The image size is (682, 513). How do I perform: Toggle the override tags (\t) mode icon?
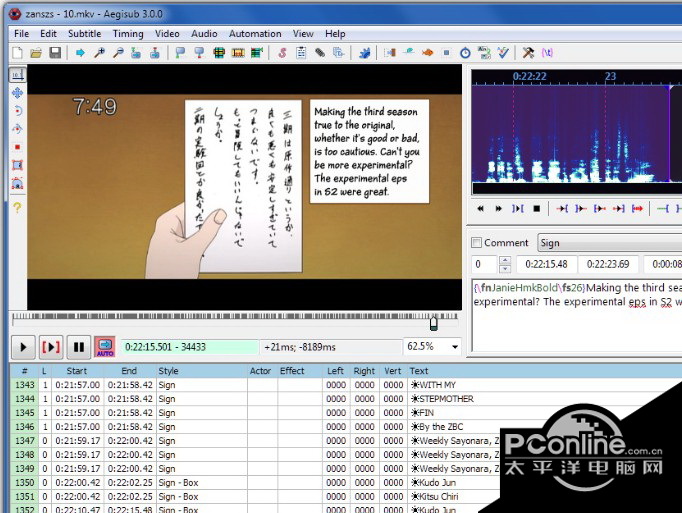[x=547, y=53]
